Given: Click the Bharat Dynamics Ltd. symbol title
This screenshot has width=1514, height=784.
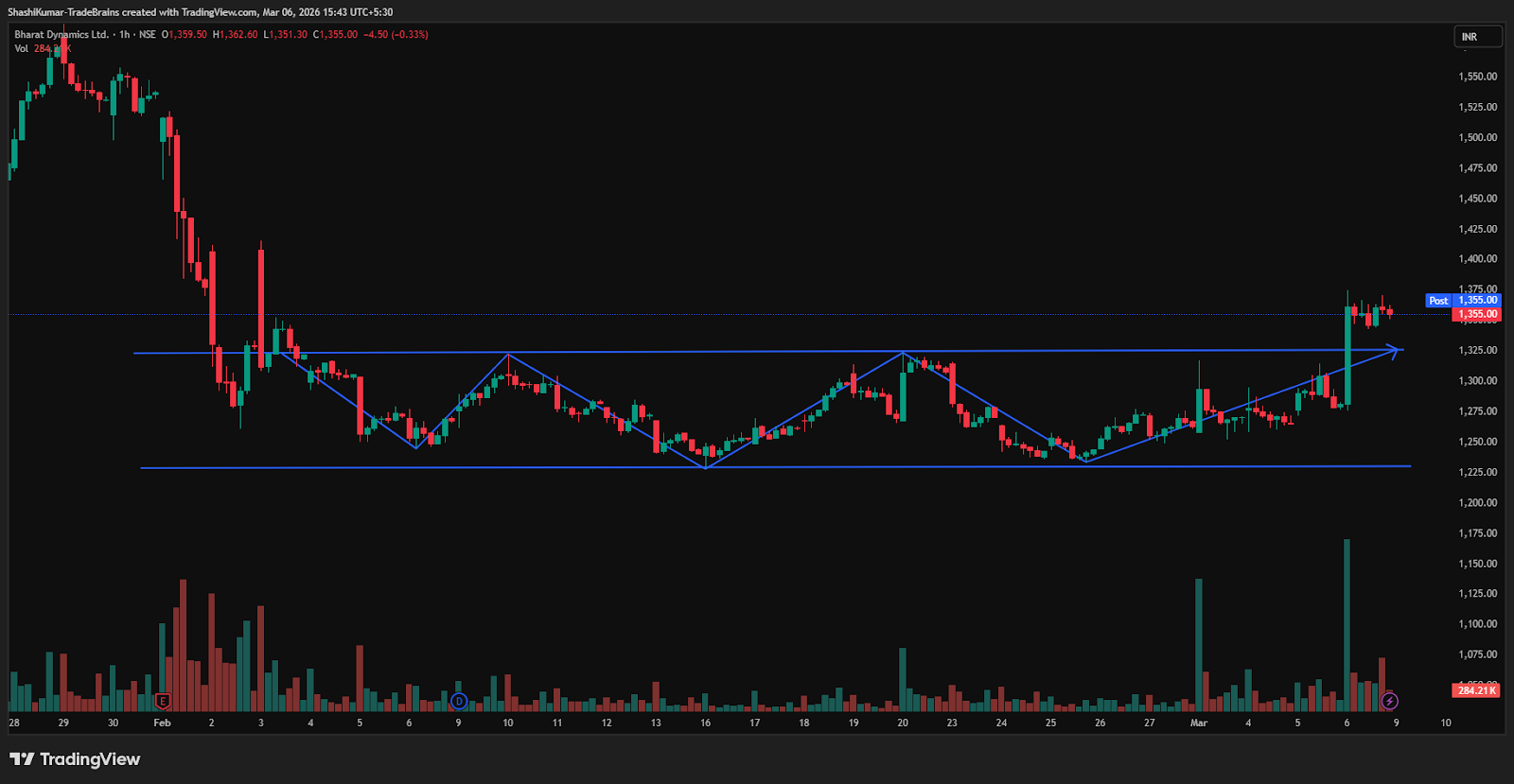Looking at the screenshot, I should 62,35.
